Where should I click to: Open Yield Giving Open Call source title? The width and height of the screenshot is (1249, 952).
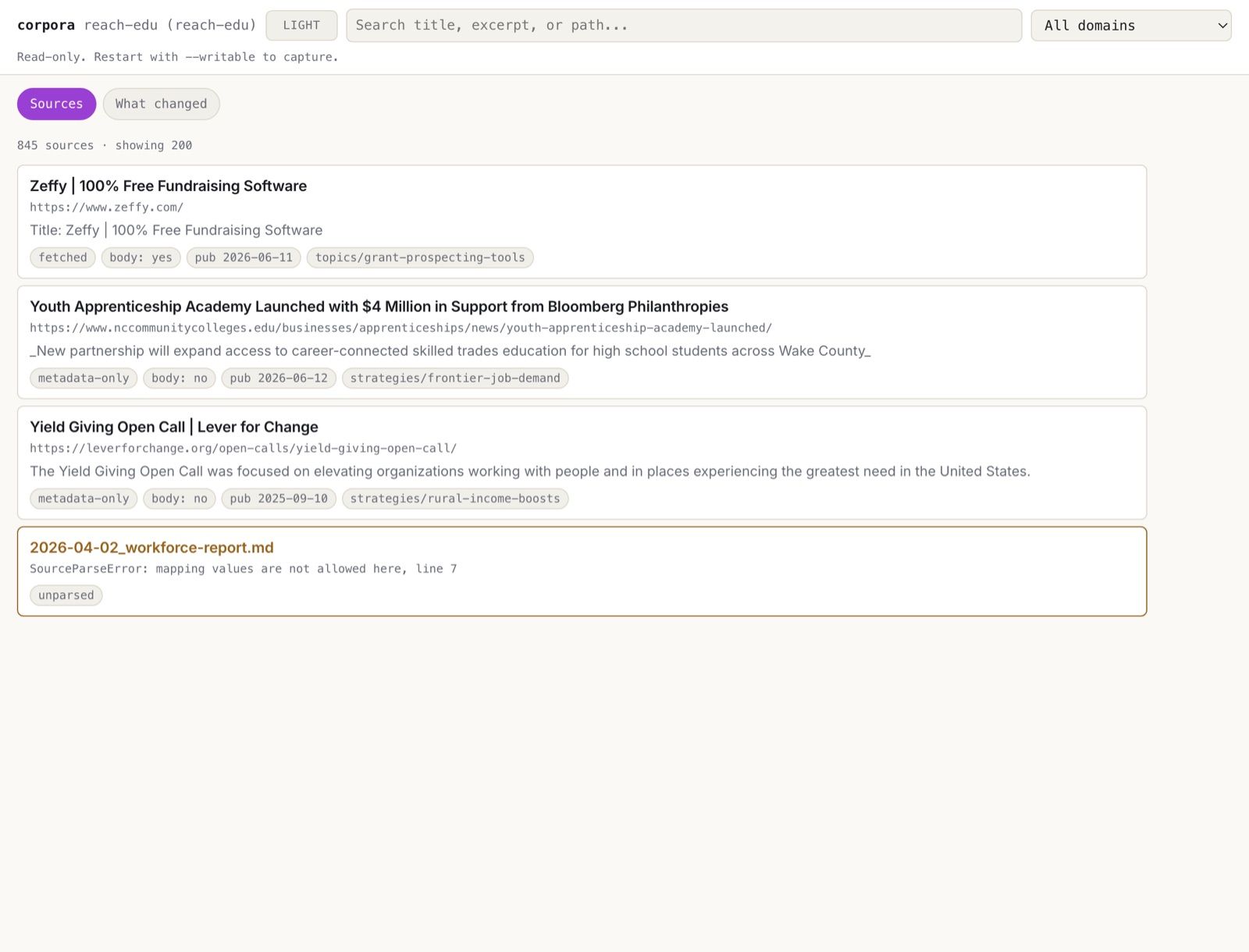click(x=174, y=427)
